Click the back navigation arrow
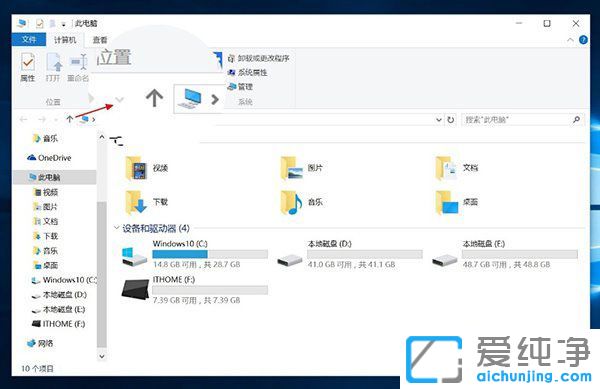600x389 pixels. pos(23,119)
